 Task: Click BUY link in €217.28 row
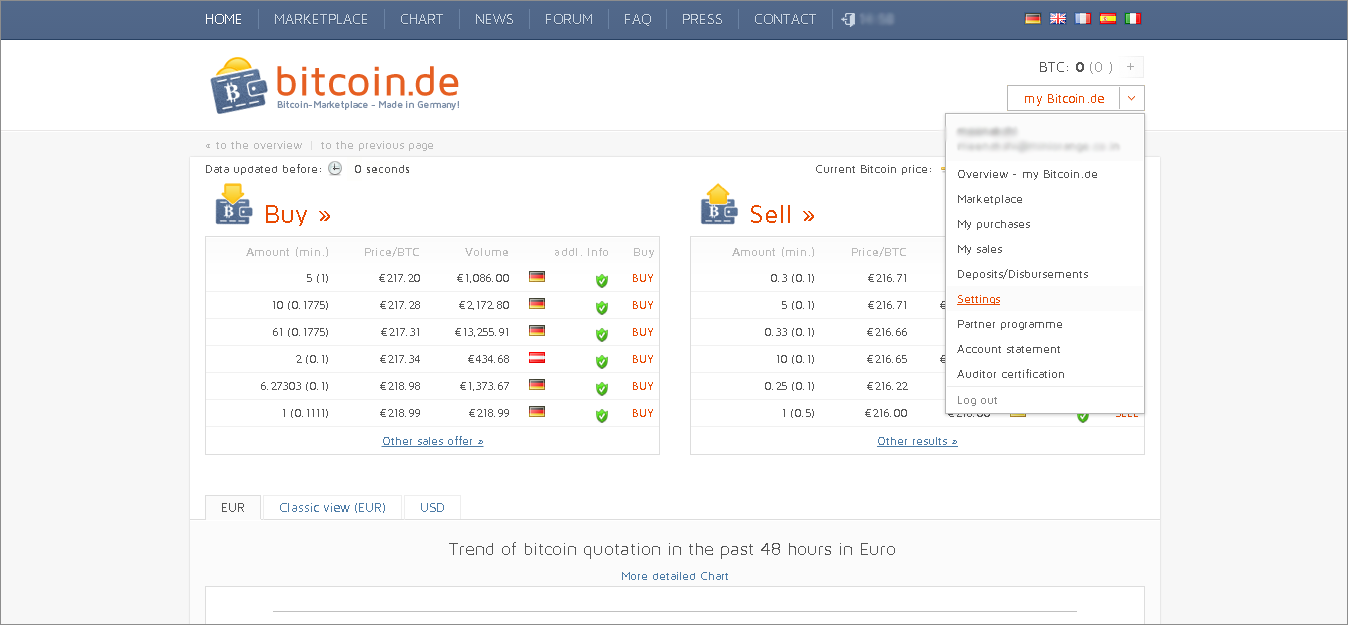(x=643, y=305)
